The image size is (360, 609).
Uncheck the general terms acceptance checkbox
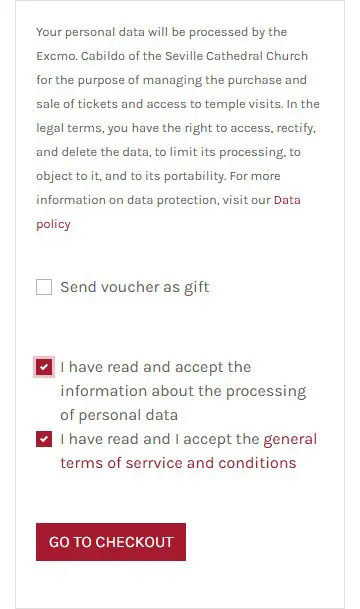(x=44, y=439)
